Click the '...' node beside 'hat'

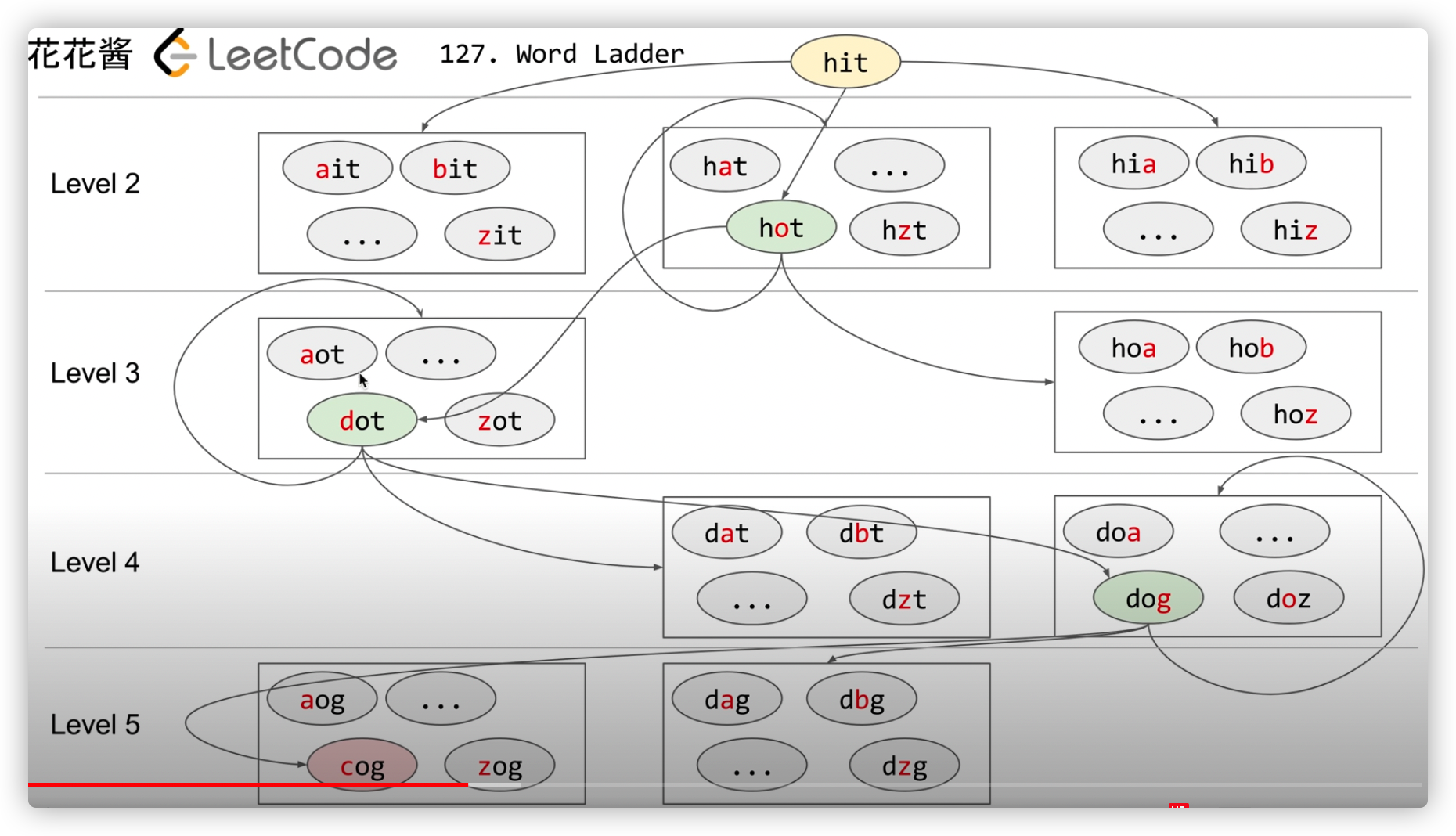[x=889, y=166]
